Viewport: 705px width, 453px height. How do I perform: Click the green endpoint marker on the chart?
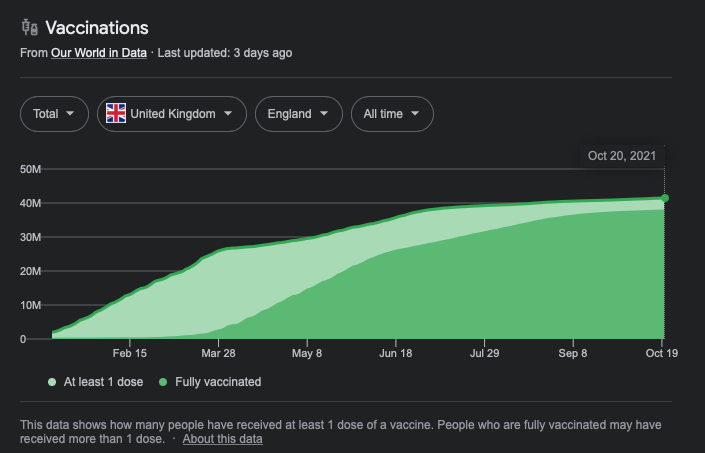click(x=664, y=198)
